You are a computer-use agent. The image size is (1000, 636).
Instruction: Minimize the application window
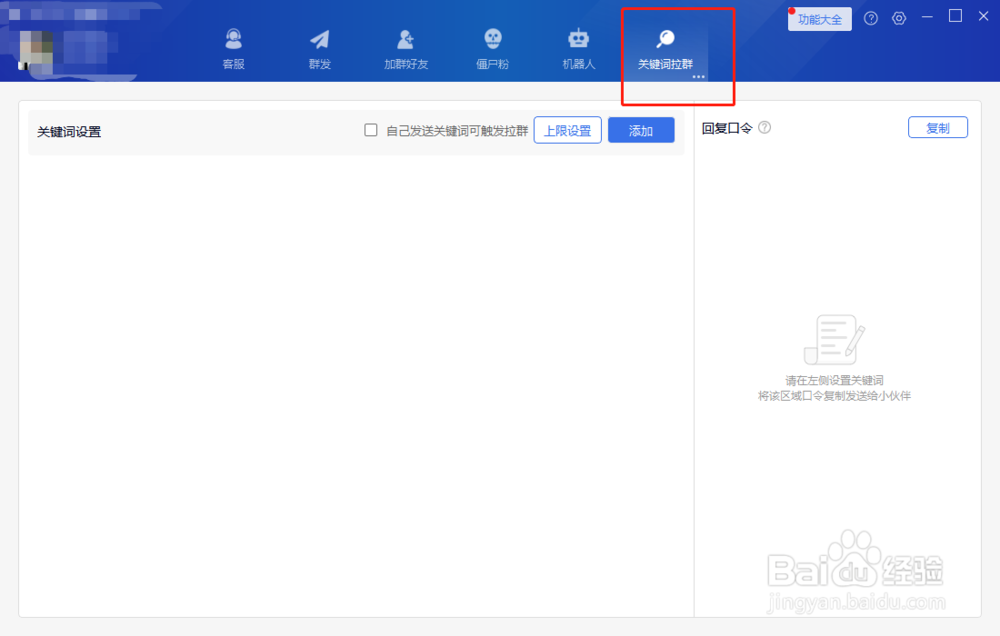927,17
